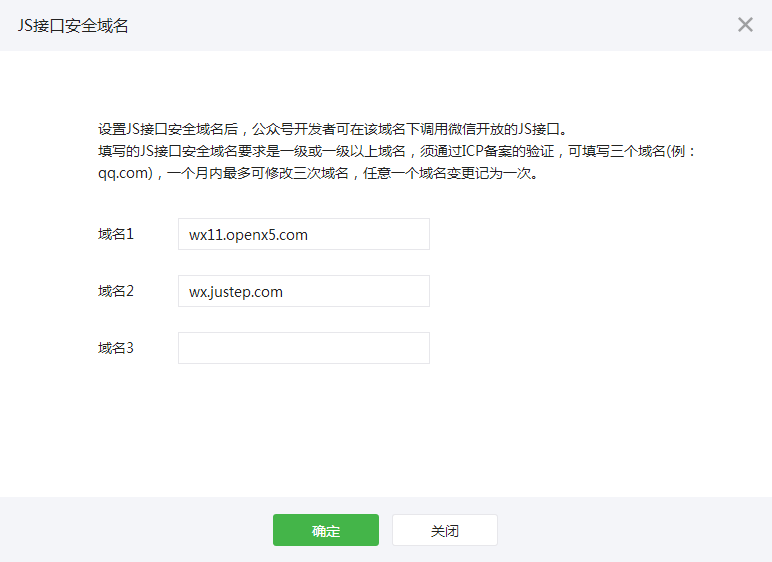Close the JS接口安全域名 dialog with X
Viewport: 772px width, 562px height.
(x=745, y=25)
